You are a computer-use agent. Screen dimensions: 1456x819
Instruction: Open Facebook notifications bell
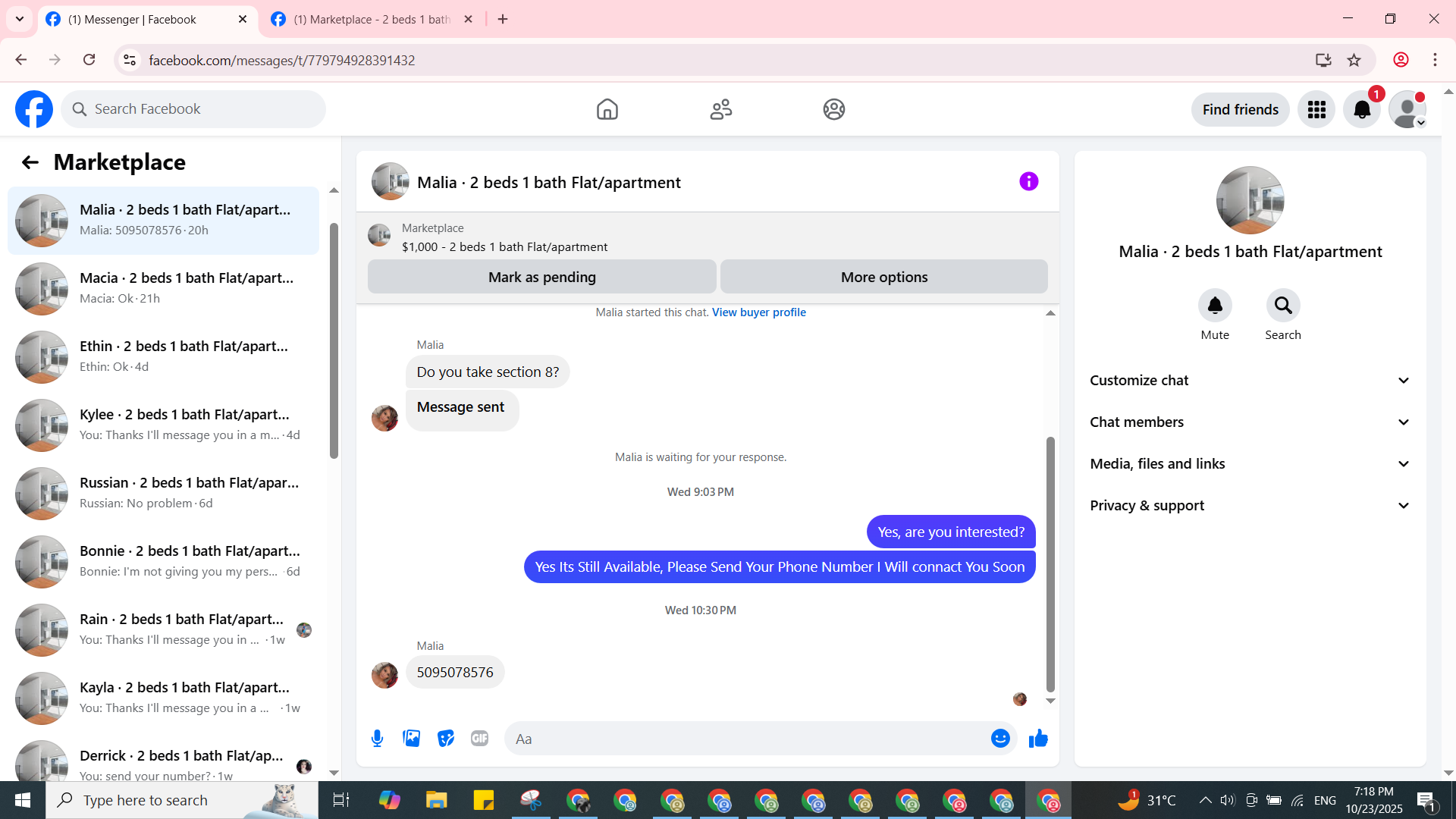(x=1362, y=110)
